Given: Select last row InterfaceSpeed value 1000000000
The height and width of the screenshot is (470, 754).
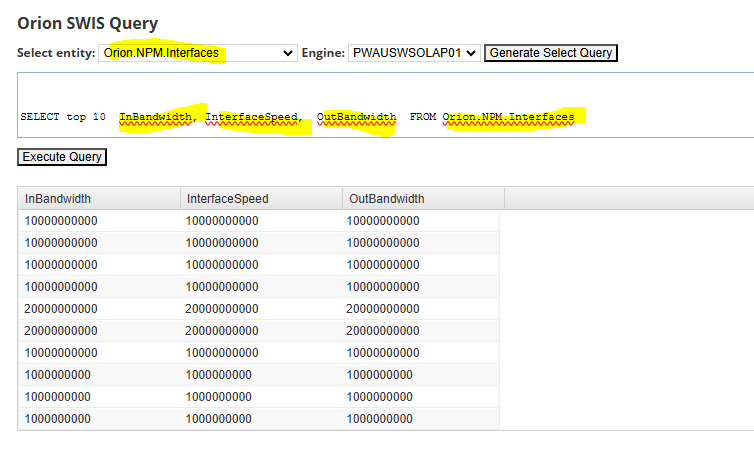Looking at the screenshot, I should coord(219,419).
